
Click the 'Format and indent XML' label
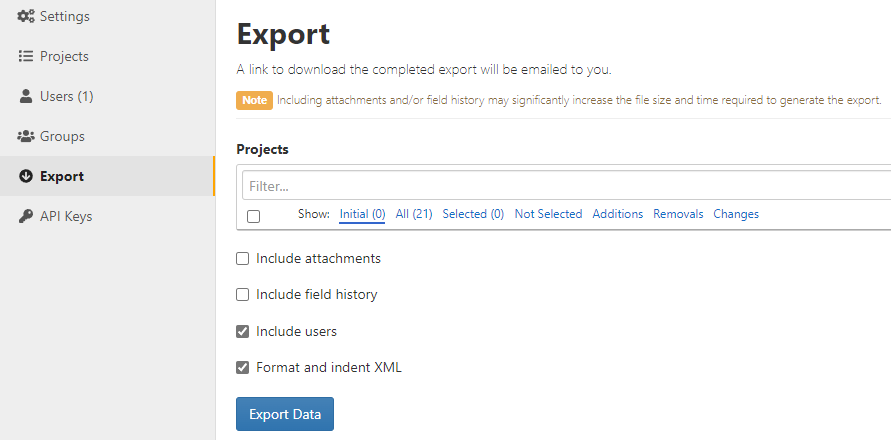(329, 368)
